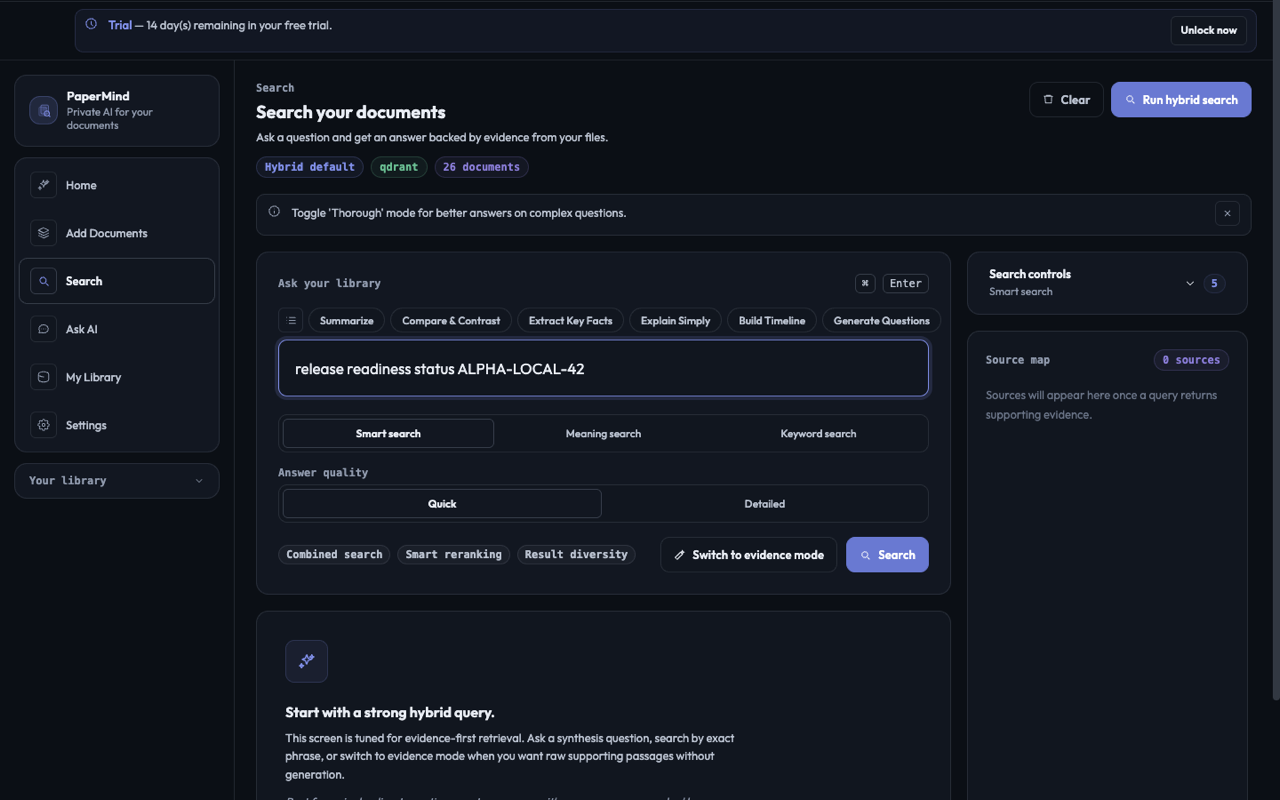Viewport: 1280px width, 800px height.
Task: Click the My Library icon
Action: [x=43, y=377]
